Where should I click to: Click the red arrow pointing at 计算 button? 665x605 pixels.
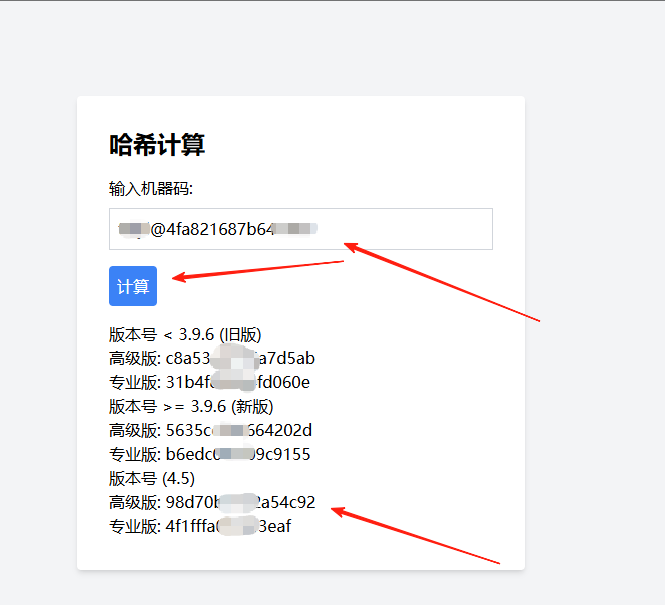259,269
